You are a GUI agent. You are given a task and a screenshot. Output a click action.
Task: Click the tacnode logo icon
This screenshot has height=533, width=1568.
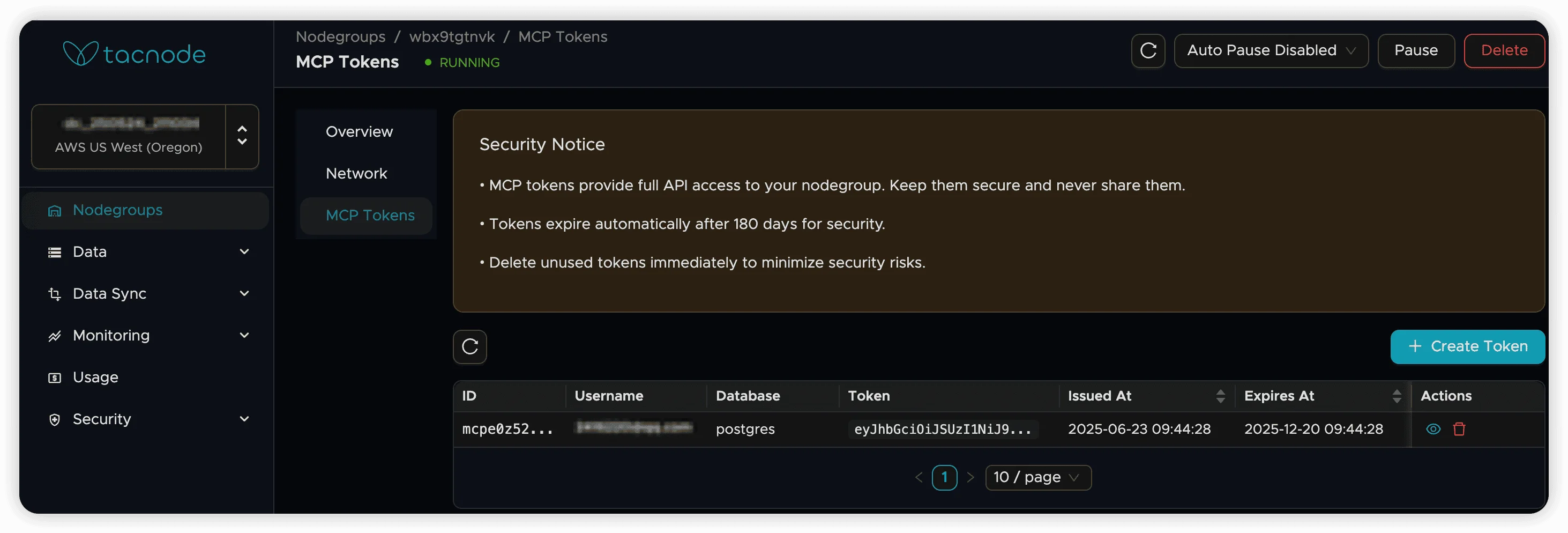(80, 54)
